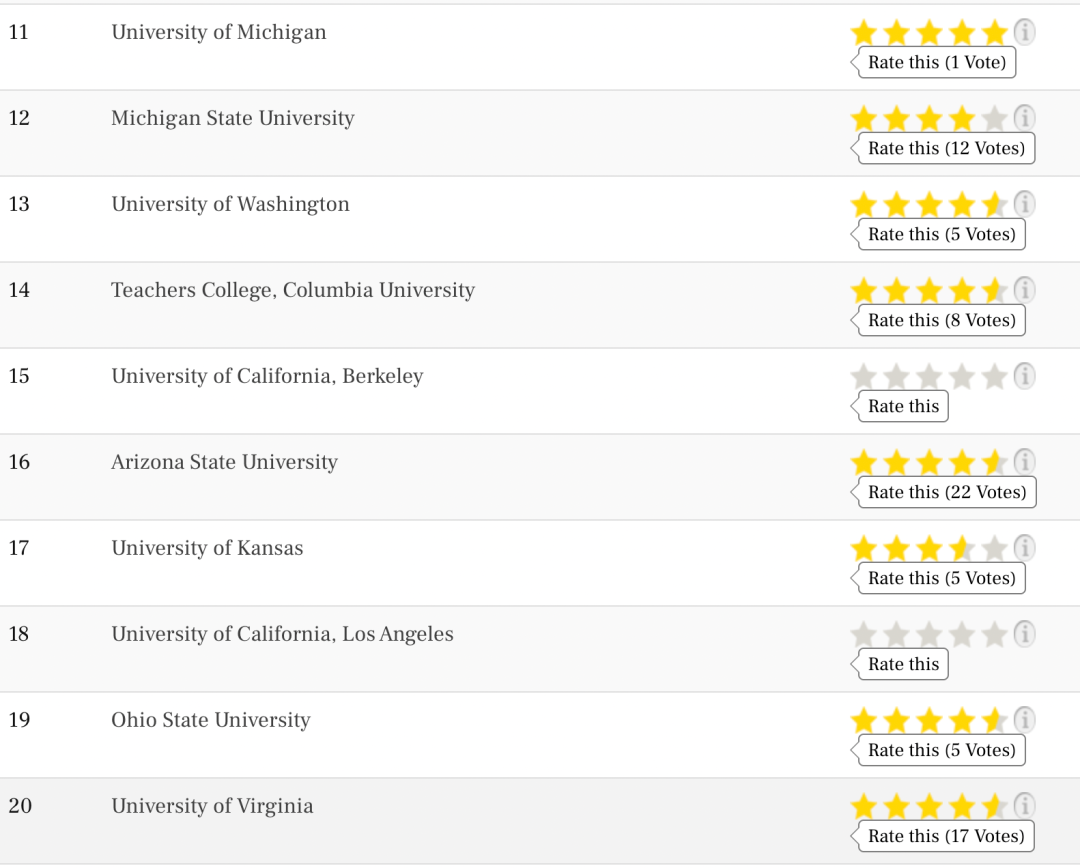
Task: Open info icon beside Michigan State University rating
Action: (x=1024, y=118)
